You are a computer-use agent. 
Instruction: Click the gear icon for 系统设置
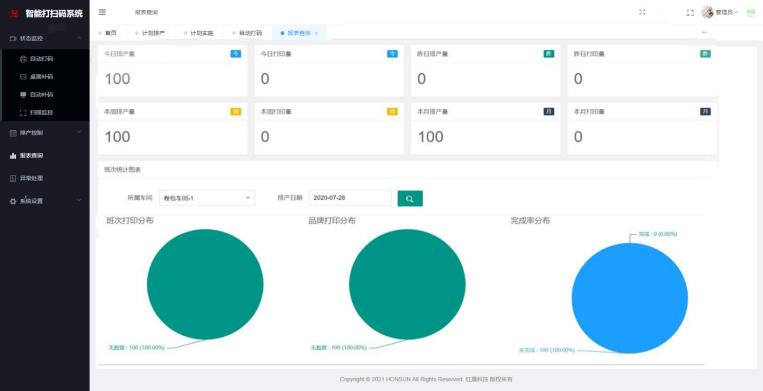click(x=13, y=201)
